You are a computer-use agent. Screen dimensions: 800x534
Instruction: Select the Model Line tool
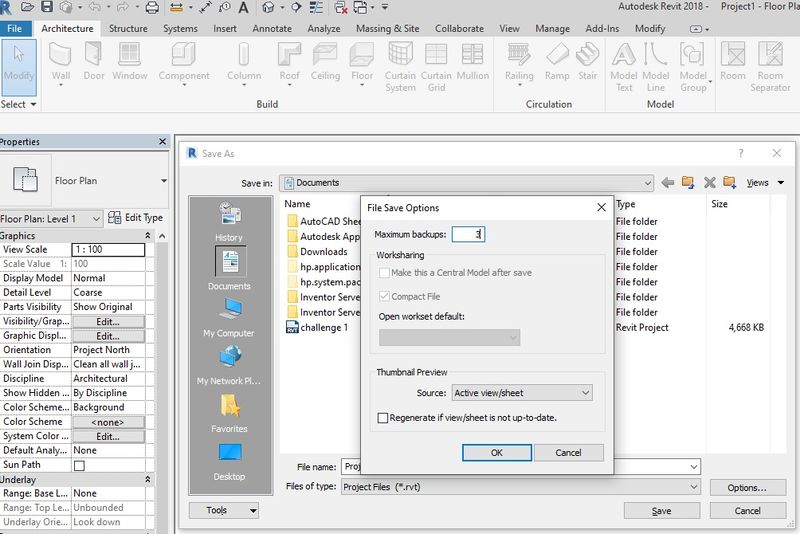(656, 67)
